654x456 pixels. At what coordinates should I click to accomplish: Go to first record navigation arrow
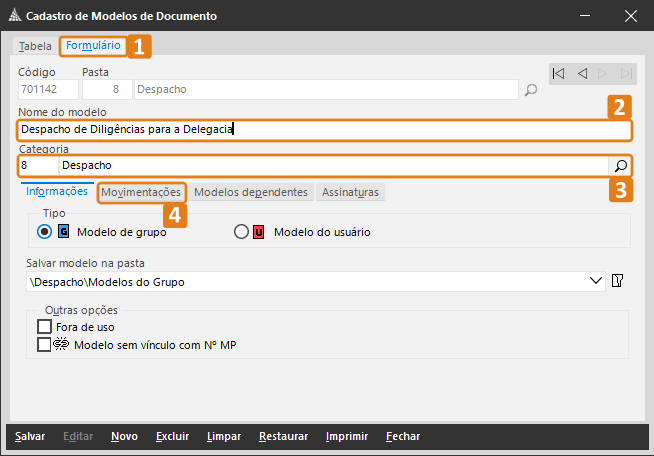pyautogui.click(x=558, y=74)
